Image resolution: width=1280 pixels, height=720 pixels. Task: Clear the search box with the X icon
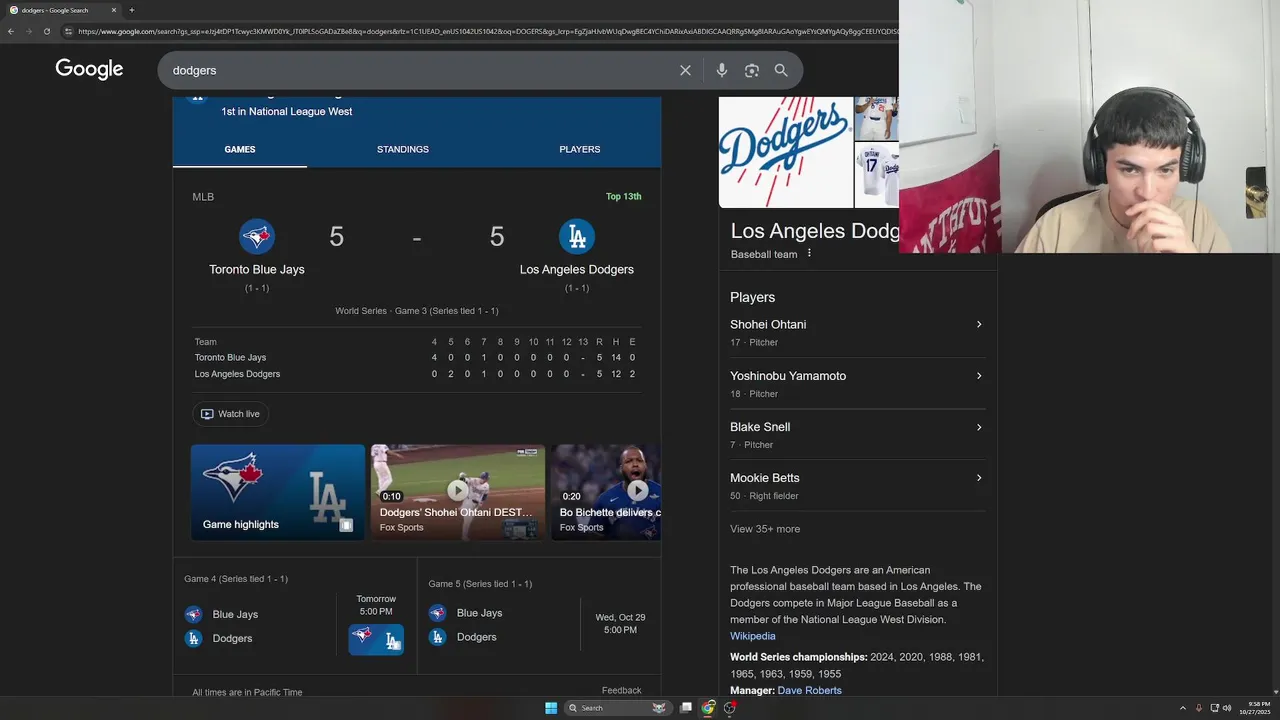click(685, 70)
